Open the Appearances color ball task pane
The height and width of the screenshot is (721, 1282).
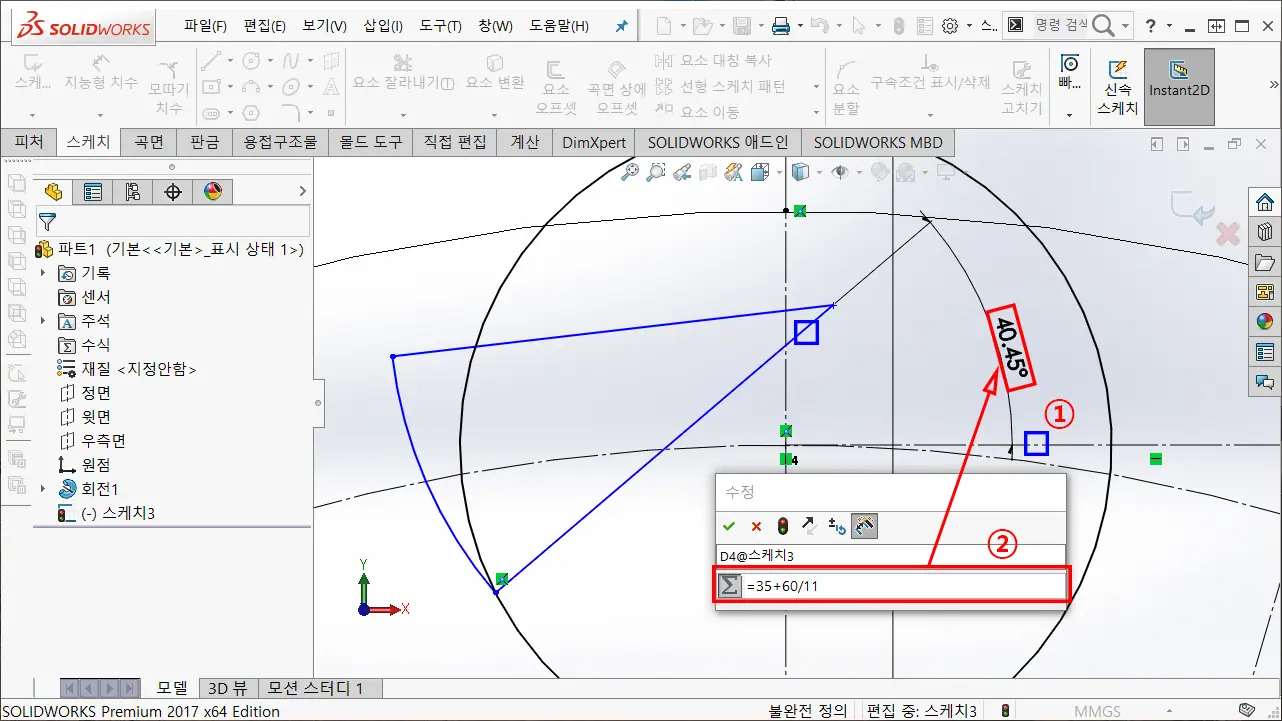(1265, 322)
